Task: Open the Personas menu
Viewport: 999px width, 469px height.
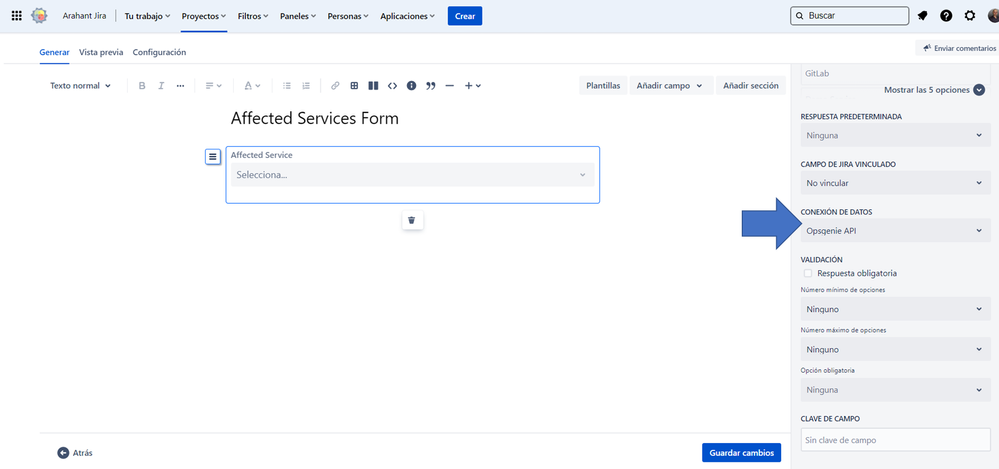Action: pos(348,16)
